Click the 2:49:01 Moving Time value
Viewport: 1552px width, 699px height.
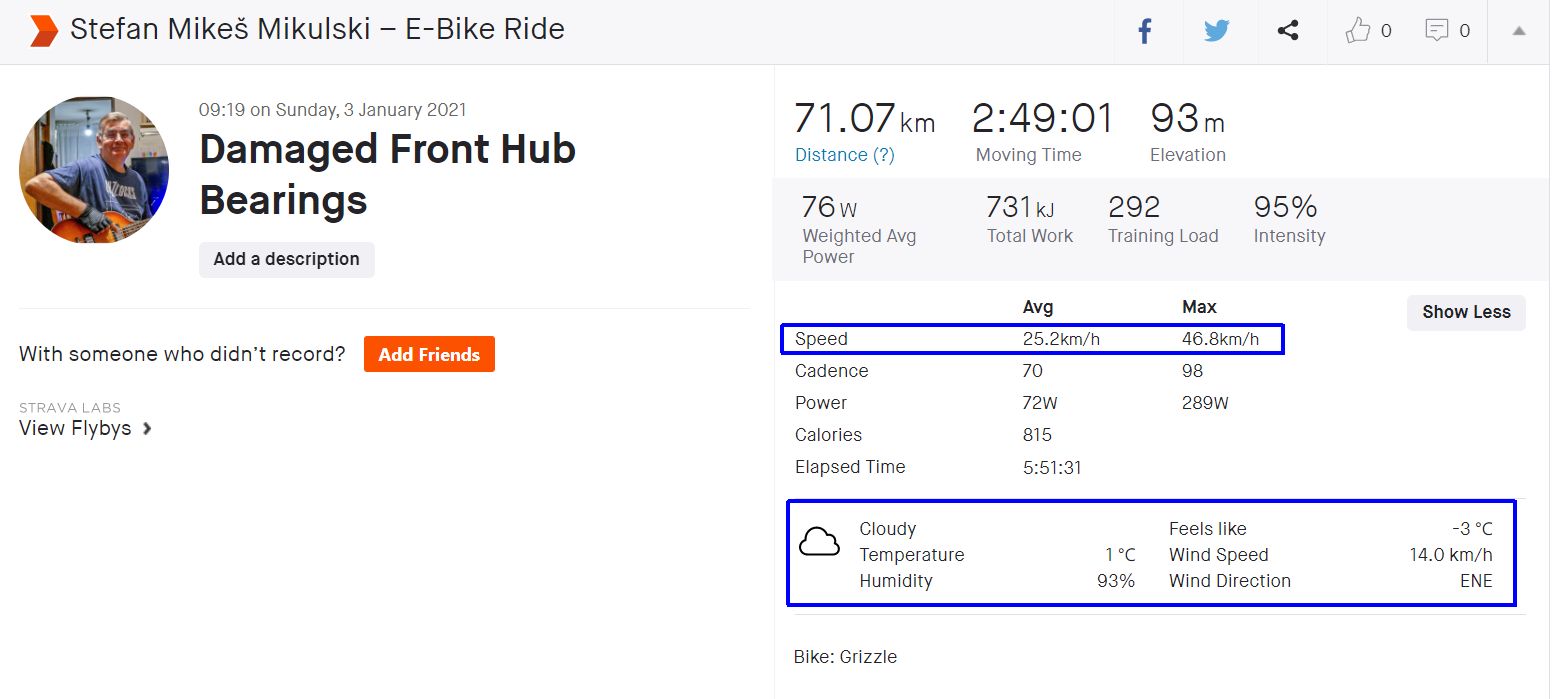[1042, 119]
